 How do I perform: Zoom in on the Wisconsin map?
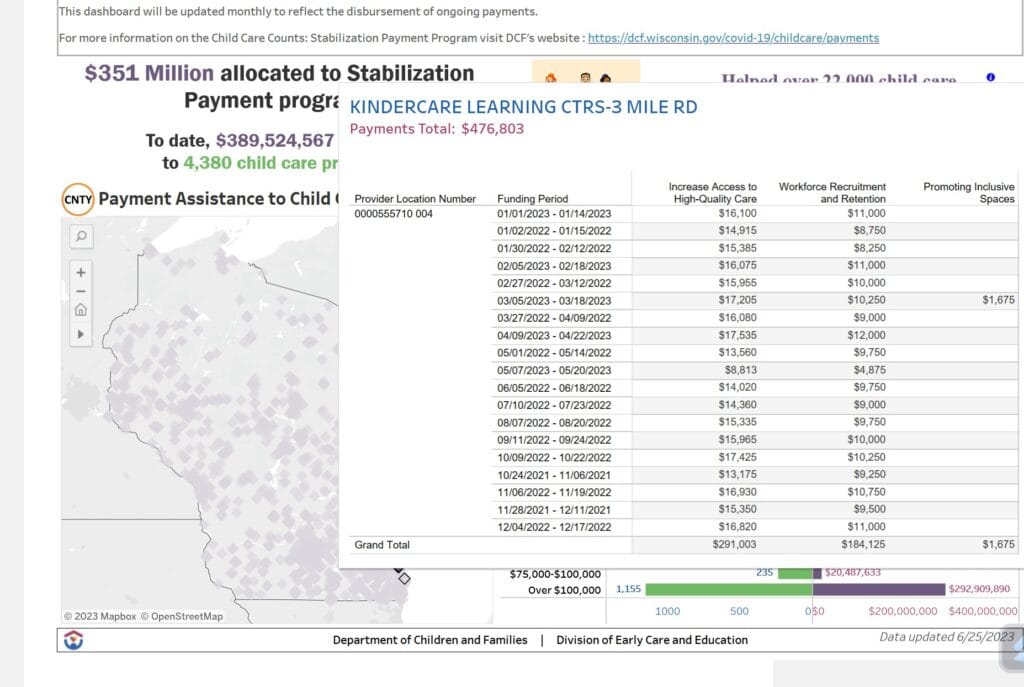click(x=81, y=272)
